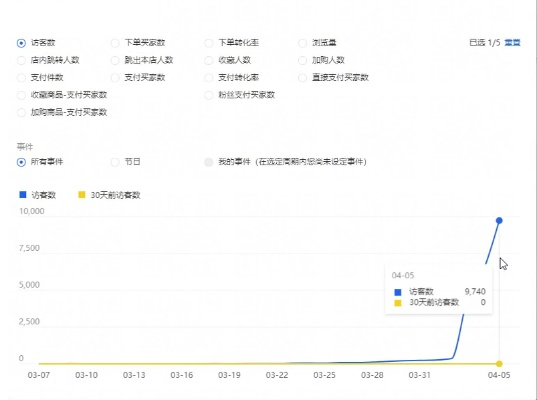This screenshot has width=537, height=400.
Task: Click the 9,740 visitor value in tooltip
Action: point(475,291)
